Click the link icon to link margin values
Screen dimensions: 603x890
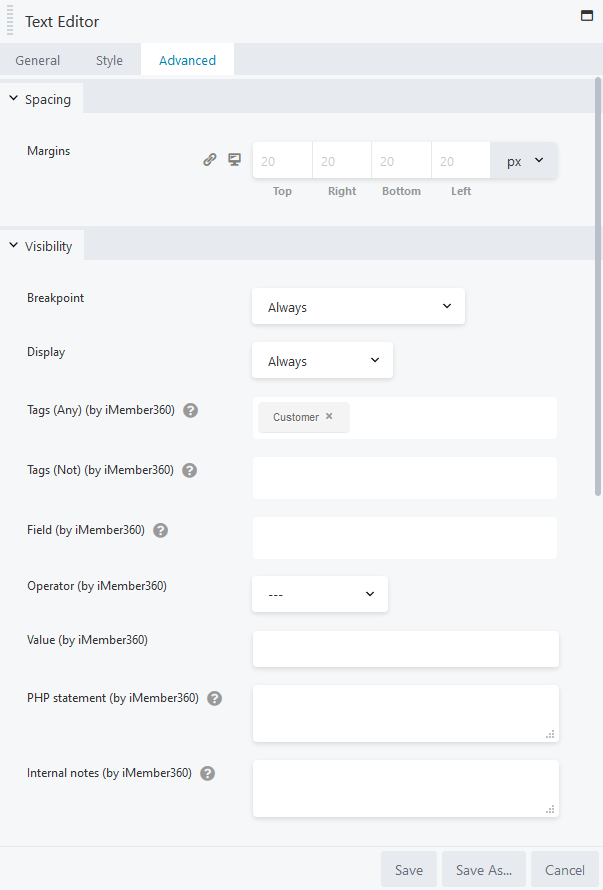pyautogui.click(x=210, y=159)
